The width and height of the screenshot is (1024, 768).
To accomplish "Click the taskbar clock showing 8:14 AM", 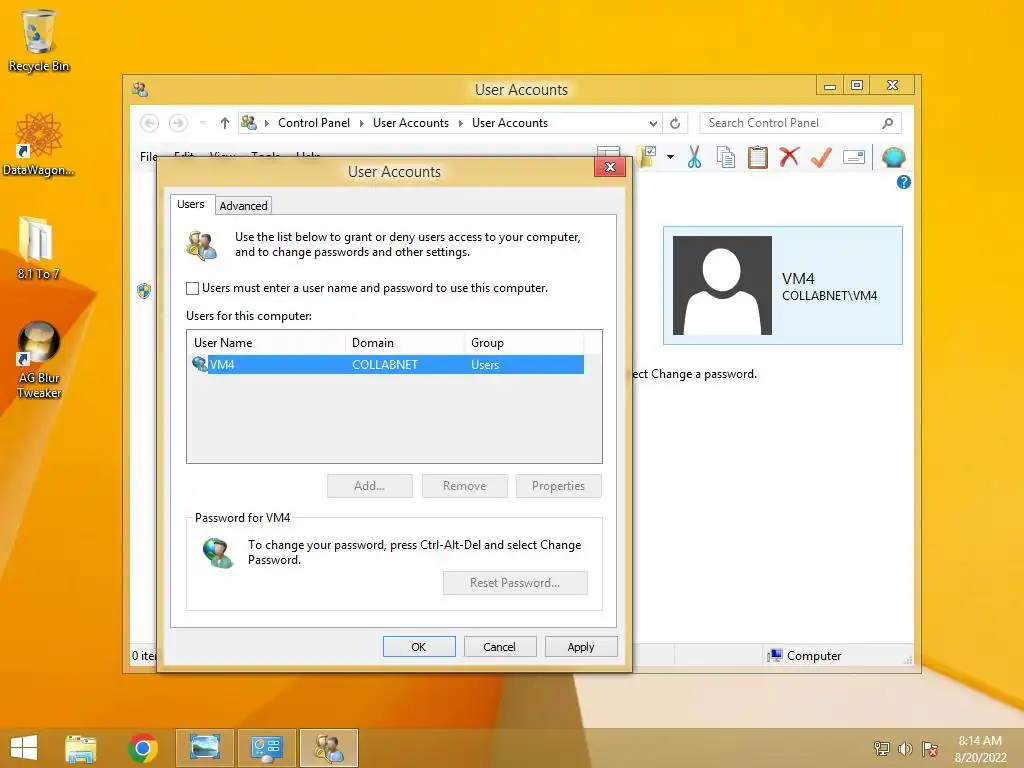I will (980, 749).
